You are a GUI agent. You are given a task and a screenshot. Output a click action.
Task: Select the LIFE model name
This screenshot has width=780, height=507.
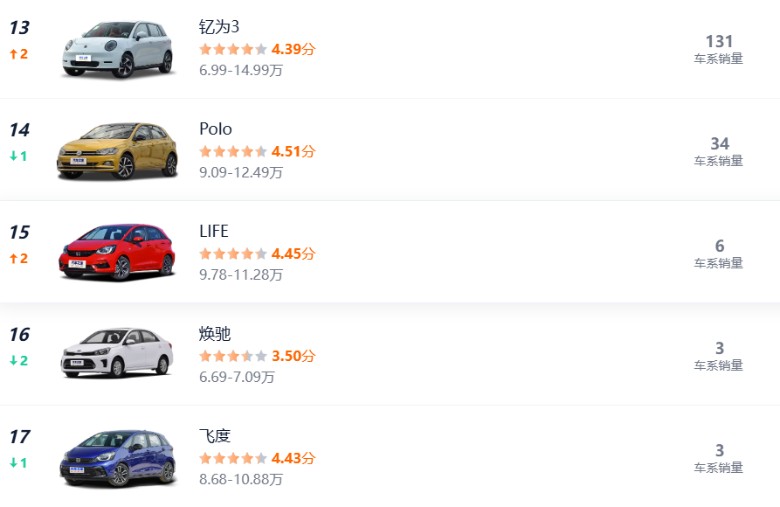pos(214,231)
